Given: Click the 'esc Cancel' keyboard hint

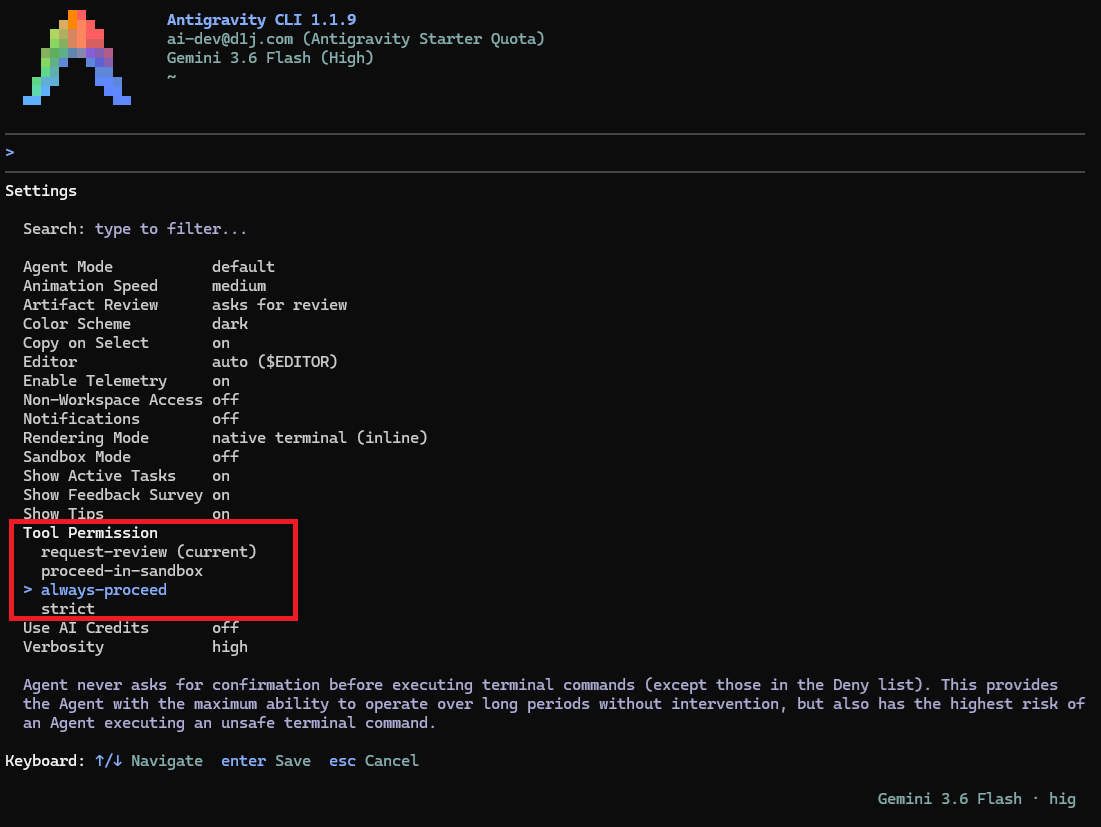Looking at the screenshot, I should coord(374,761).
